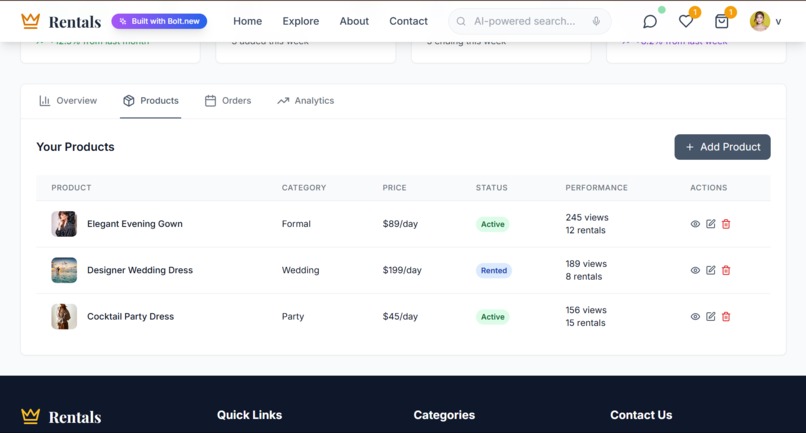Click the Rentals crown logo in footer
Screen dimensions: 806x433
[30, 416]
